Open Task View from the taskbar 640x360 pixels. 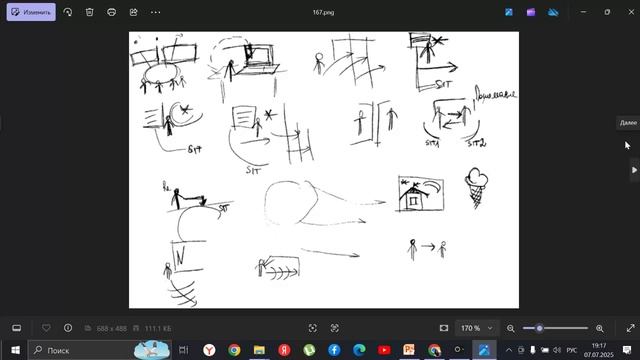click(184, 350)
